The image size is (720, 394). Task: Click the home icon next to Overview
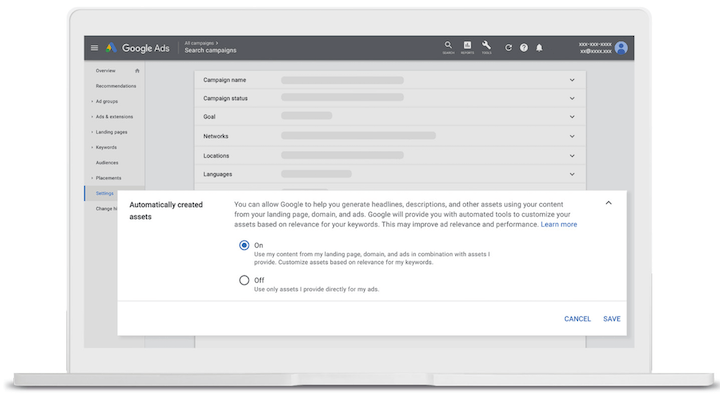click(x=137, y=71)
